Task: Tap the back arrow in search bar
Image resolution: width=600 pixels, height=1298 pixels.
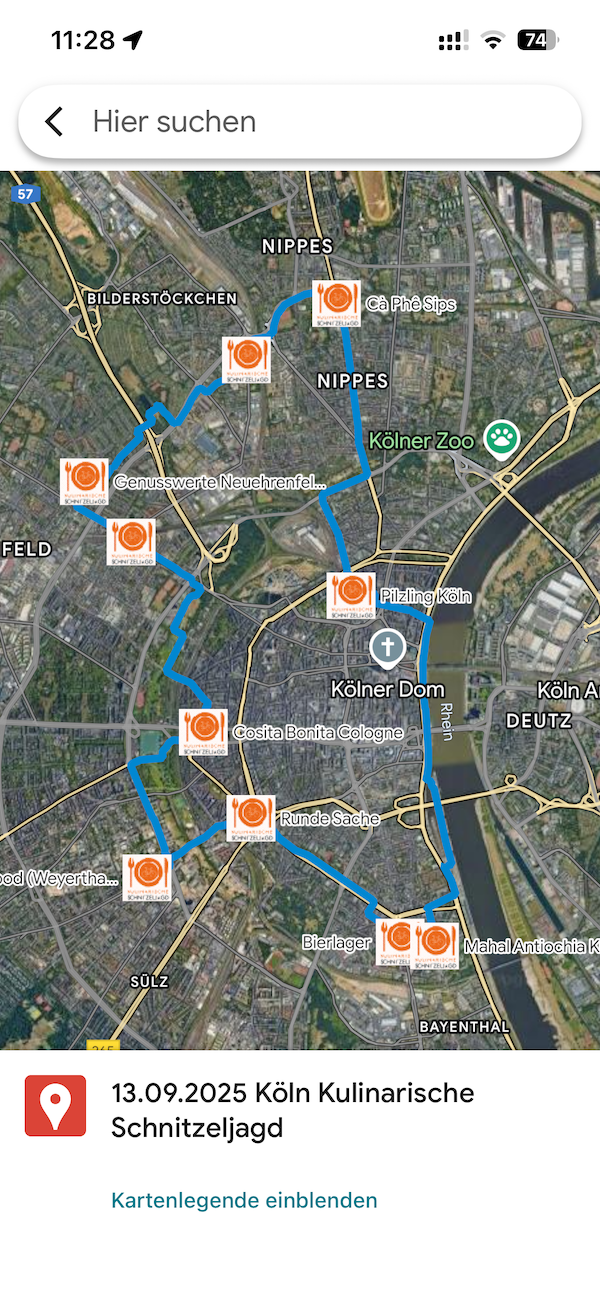Action: [x=54, y=122]
